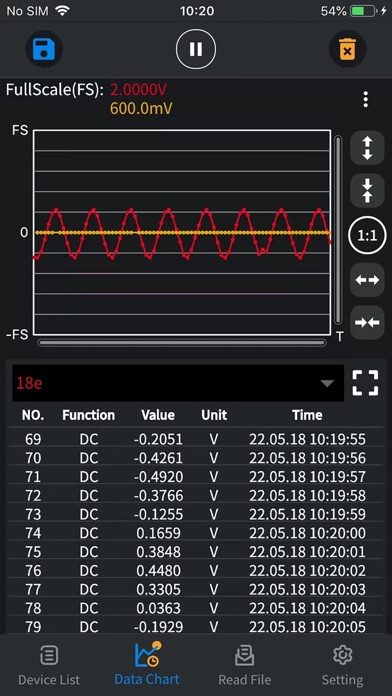Compress chart vertically with inward arrows button
Viewport: 392px width, 696px height.
[367, 191]
